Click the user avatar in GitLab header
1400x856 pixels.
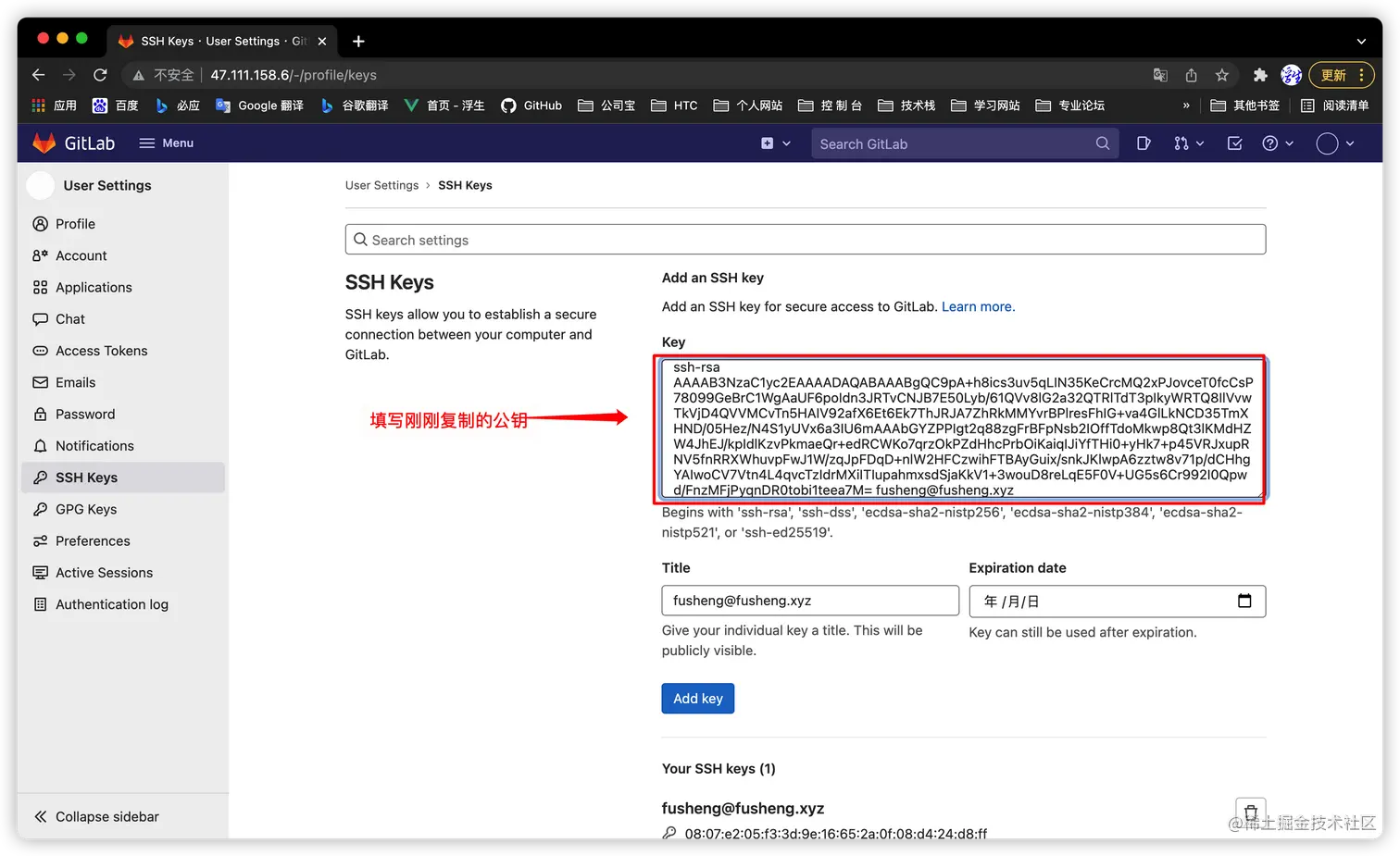coord(1327,143)
